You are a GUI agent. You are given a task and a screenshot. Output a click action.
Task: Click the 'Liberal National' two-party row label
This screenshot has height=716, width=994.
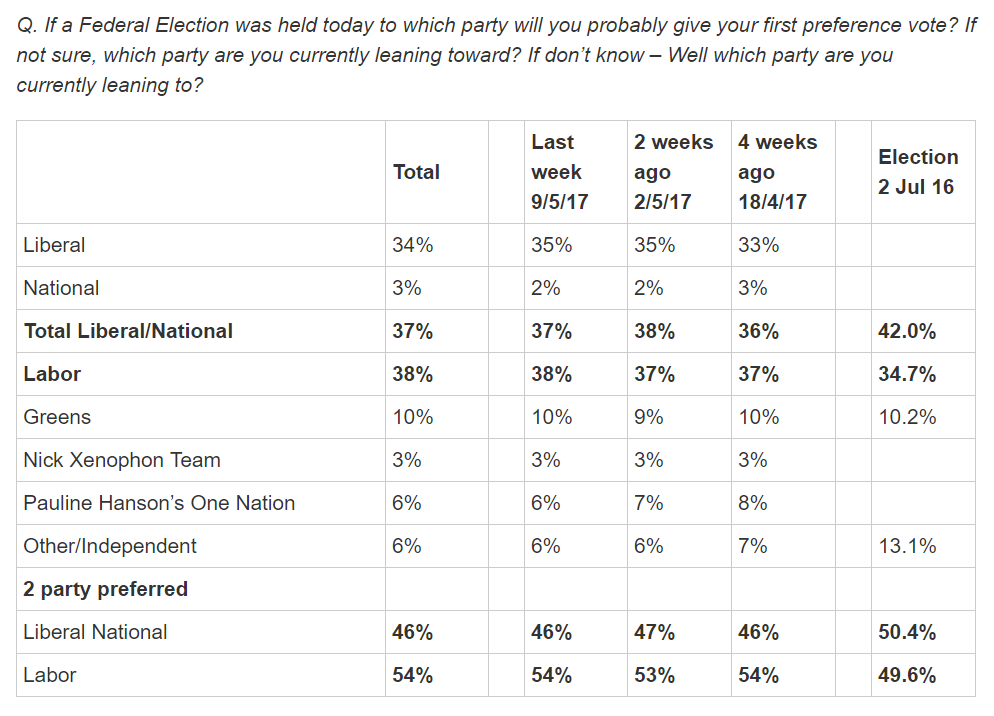[x=96, y=632]
